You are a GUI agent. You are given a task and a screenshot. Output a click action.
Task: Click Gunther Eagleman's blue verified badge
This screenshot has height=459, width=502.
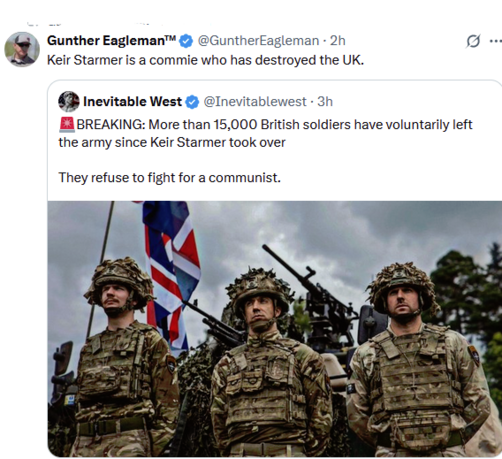[186, 41]
